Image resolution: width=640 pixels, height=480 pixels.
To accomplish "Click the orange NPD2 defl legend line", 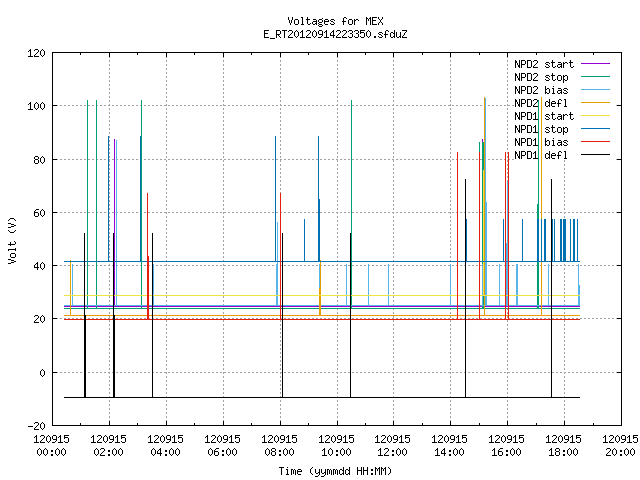I will (x=595, y=103).
